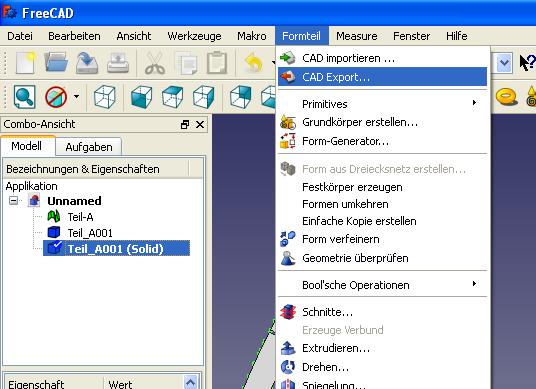Collapse the Unnamed document tree node

click(x=13, y=200)
